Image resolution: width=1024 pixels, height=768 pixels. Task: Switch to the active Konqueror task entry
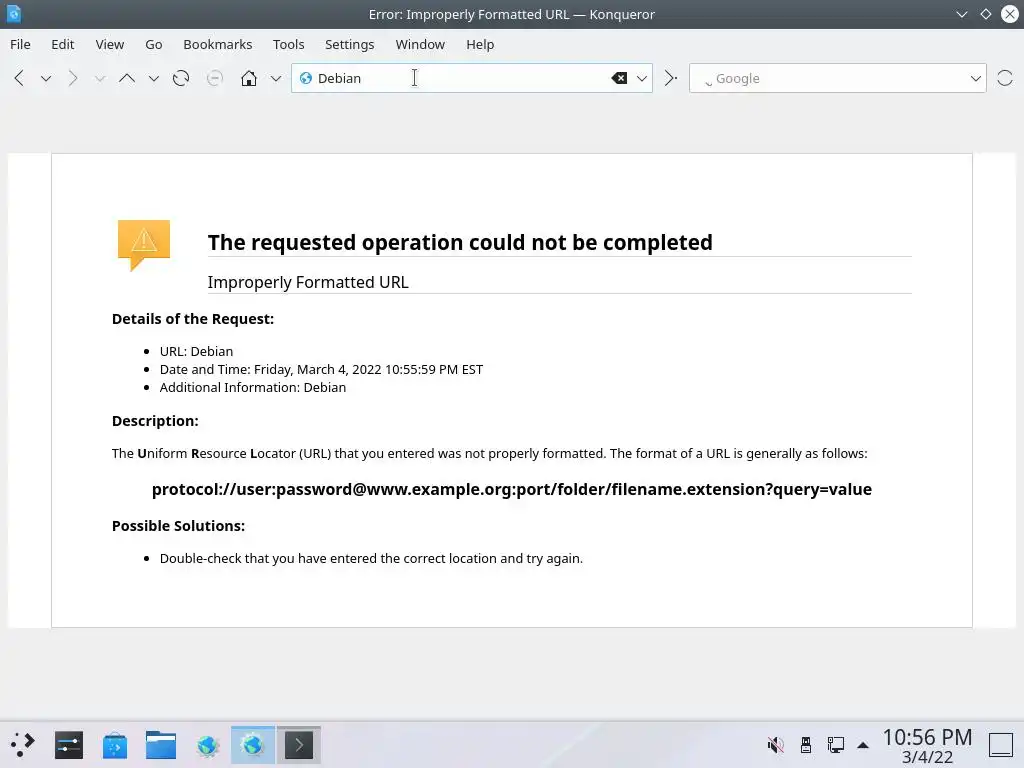point(253,744)
